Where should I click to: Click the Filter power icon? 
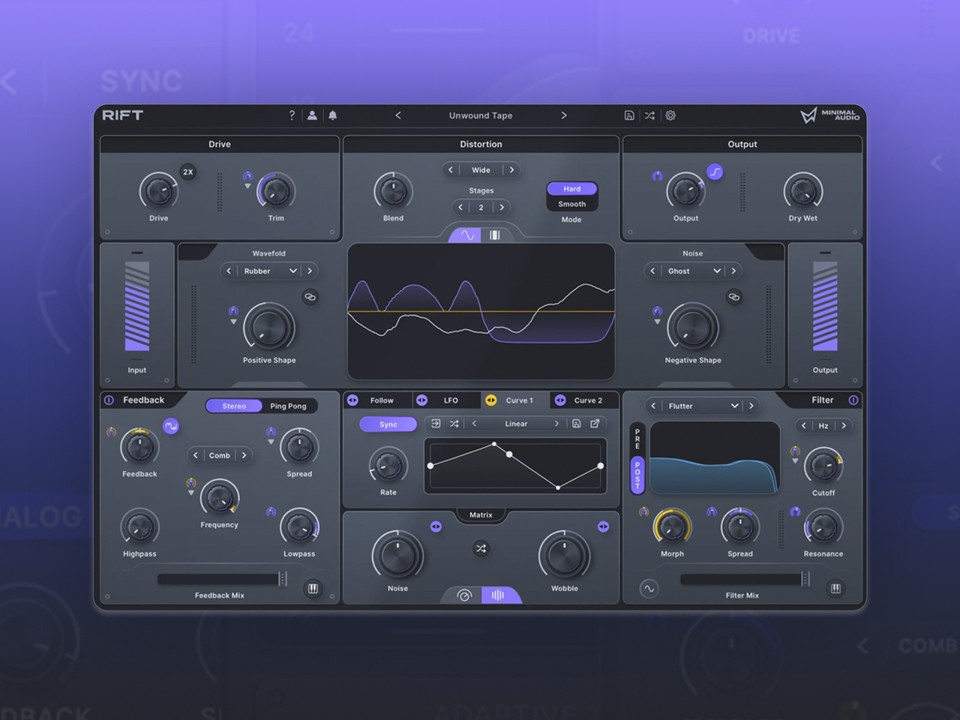(x=853, y=400)
